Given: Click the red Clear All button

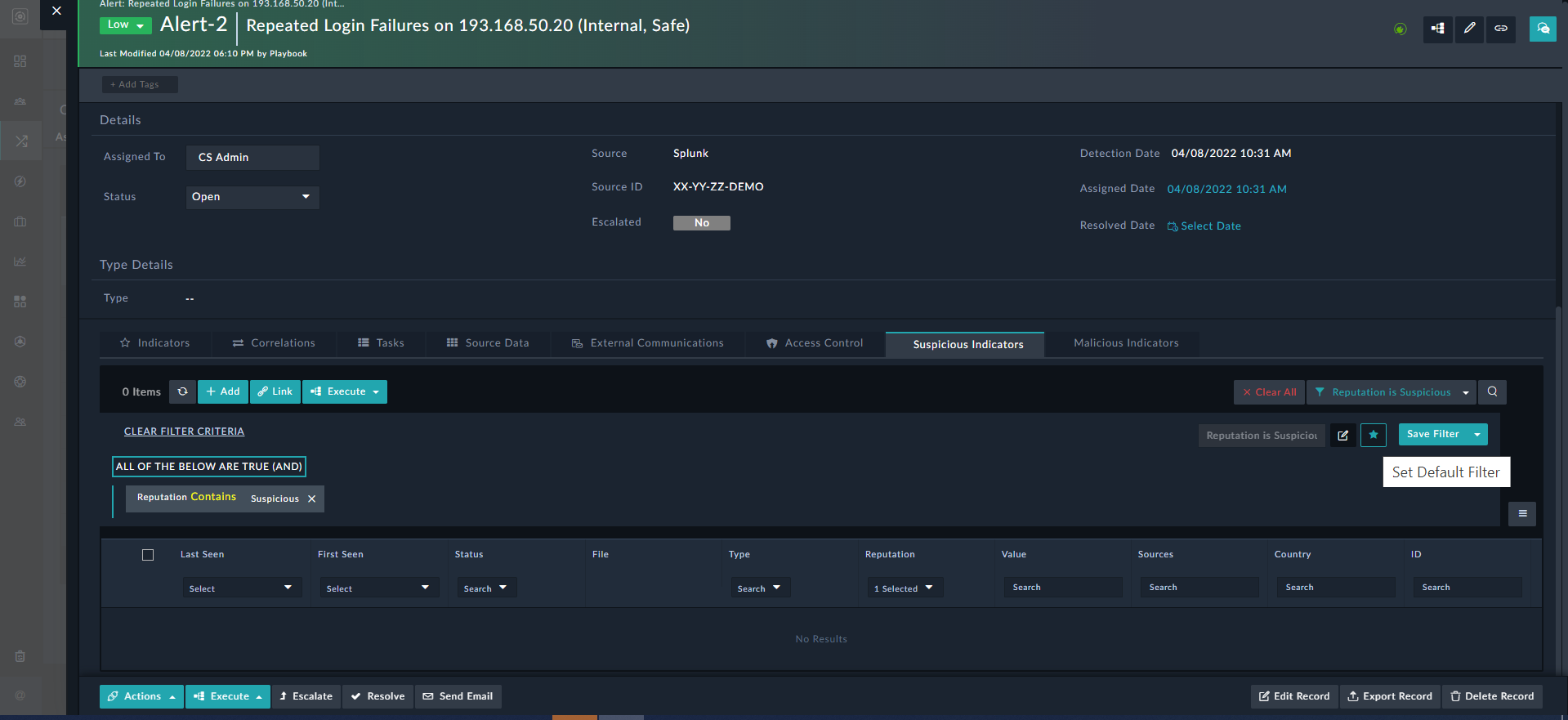Looking at the screenshot, I should coord(1269,392).
